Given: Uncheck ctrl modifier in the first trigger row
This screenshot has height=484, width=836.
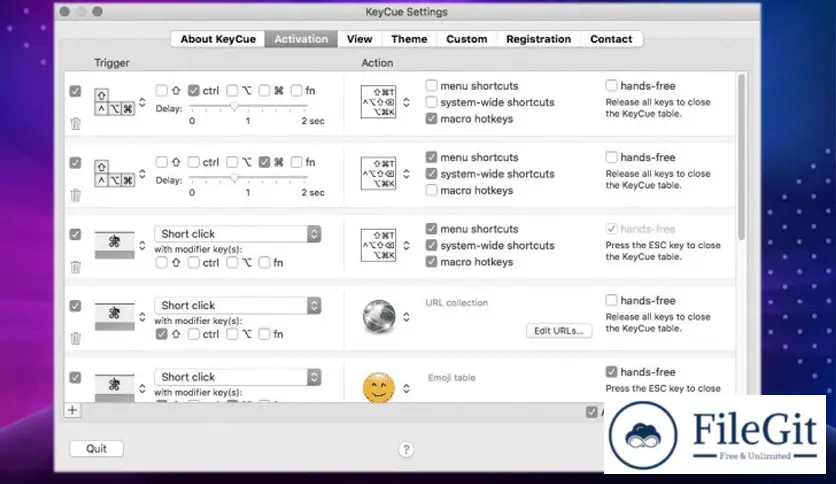Looking at the screenshot, I should pos(194,91).
